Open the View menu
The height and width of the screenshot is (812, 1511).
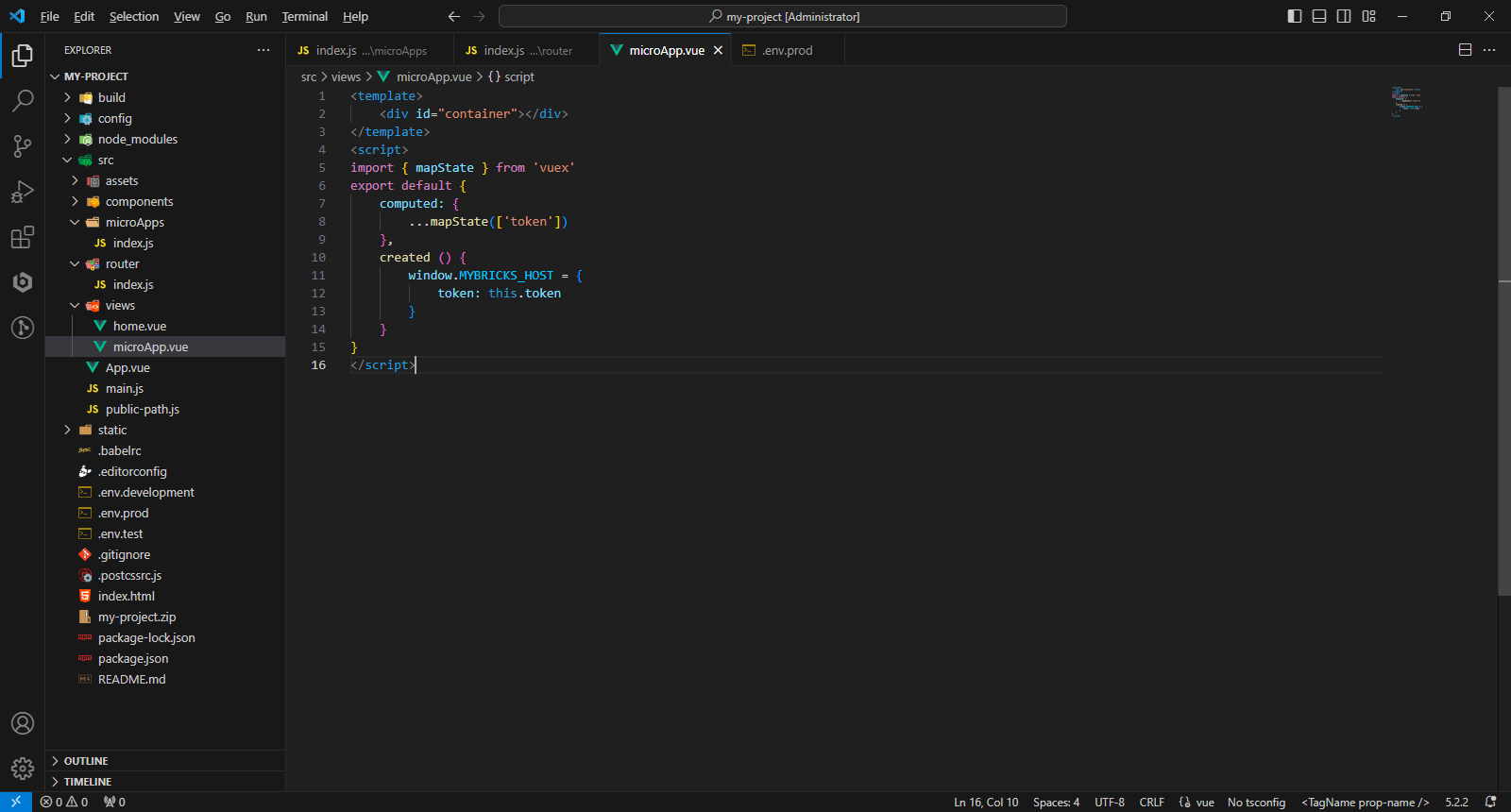click(x=187, y=16)
